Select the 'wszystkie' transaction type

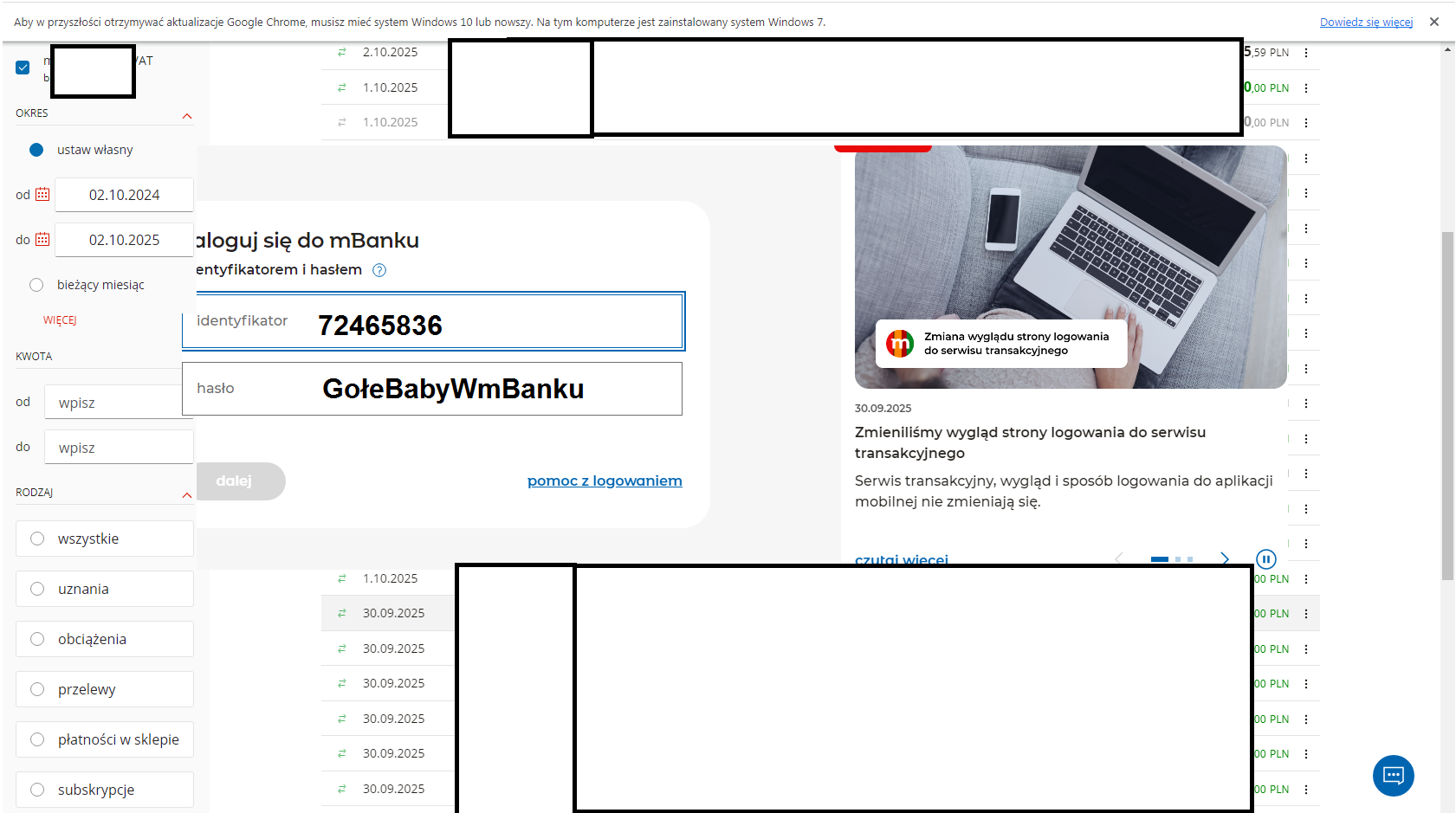pos(105,539)
